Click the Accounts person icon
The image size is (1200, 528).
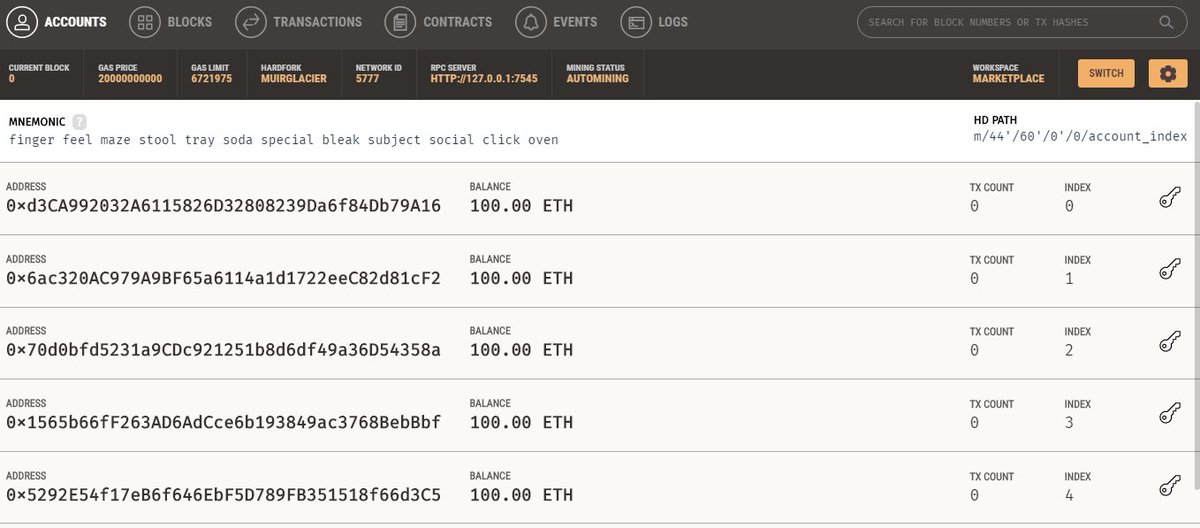[x=20, y=21]
